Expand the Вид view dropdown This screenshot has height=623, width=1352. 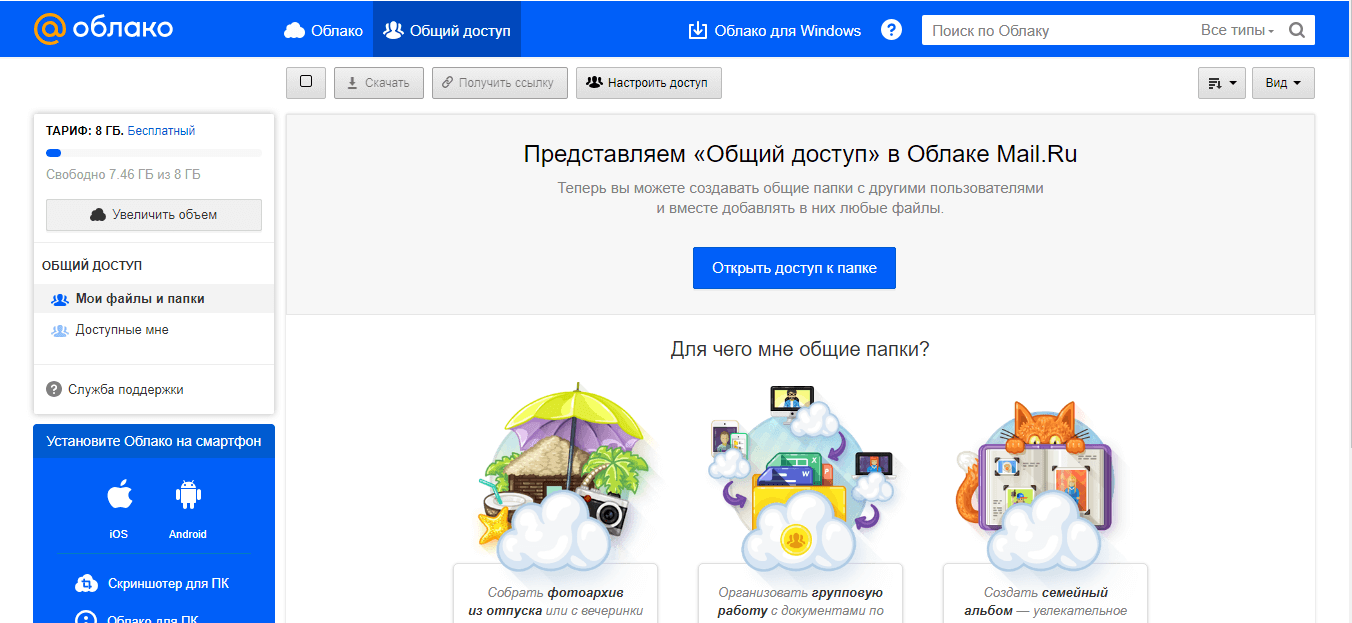tap(1283, 83)
